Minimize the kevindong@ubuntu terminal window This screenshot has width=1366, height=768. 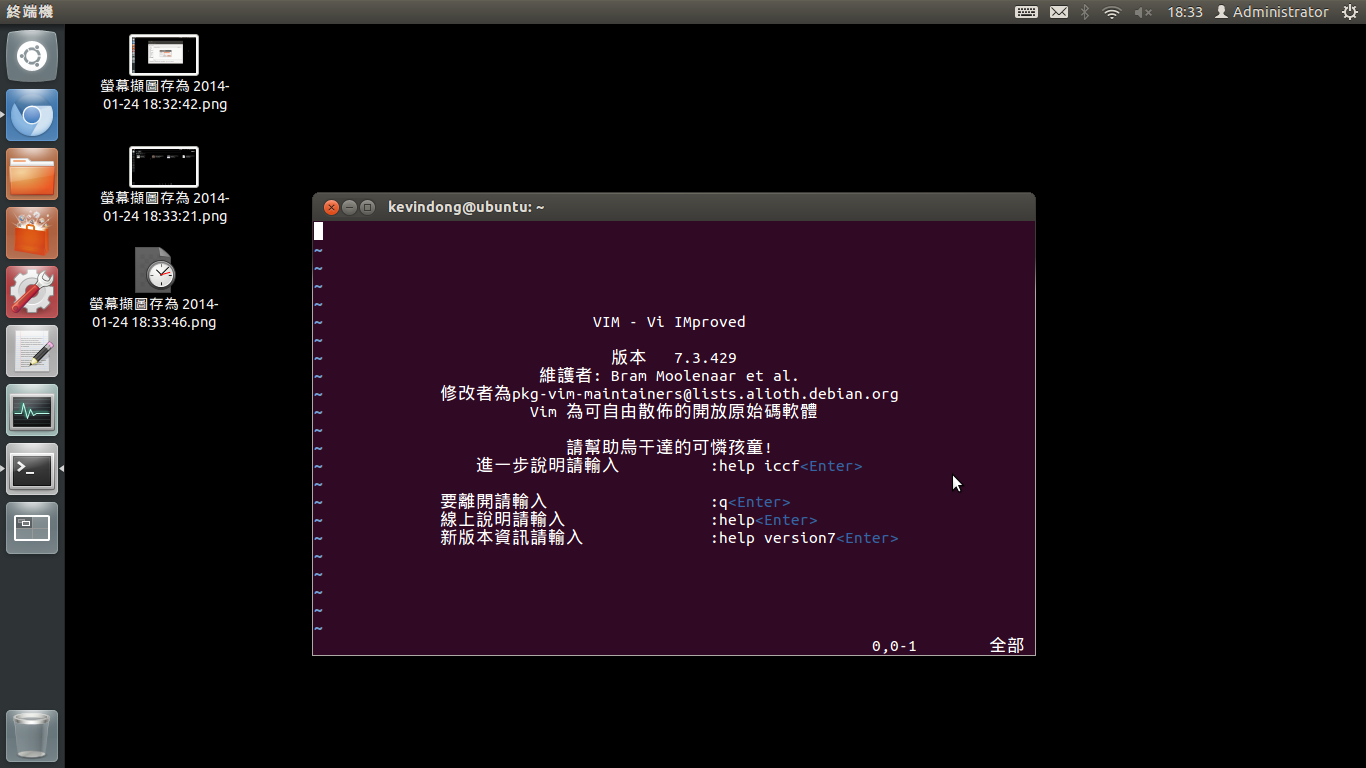349,207
